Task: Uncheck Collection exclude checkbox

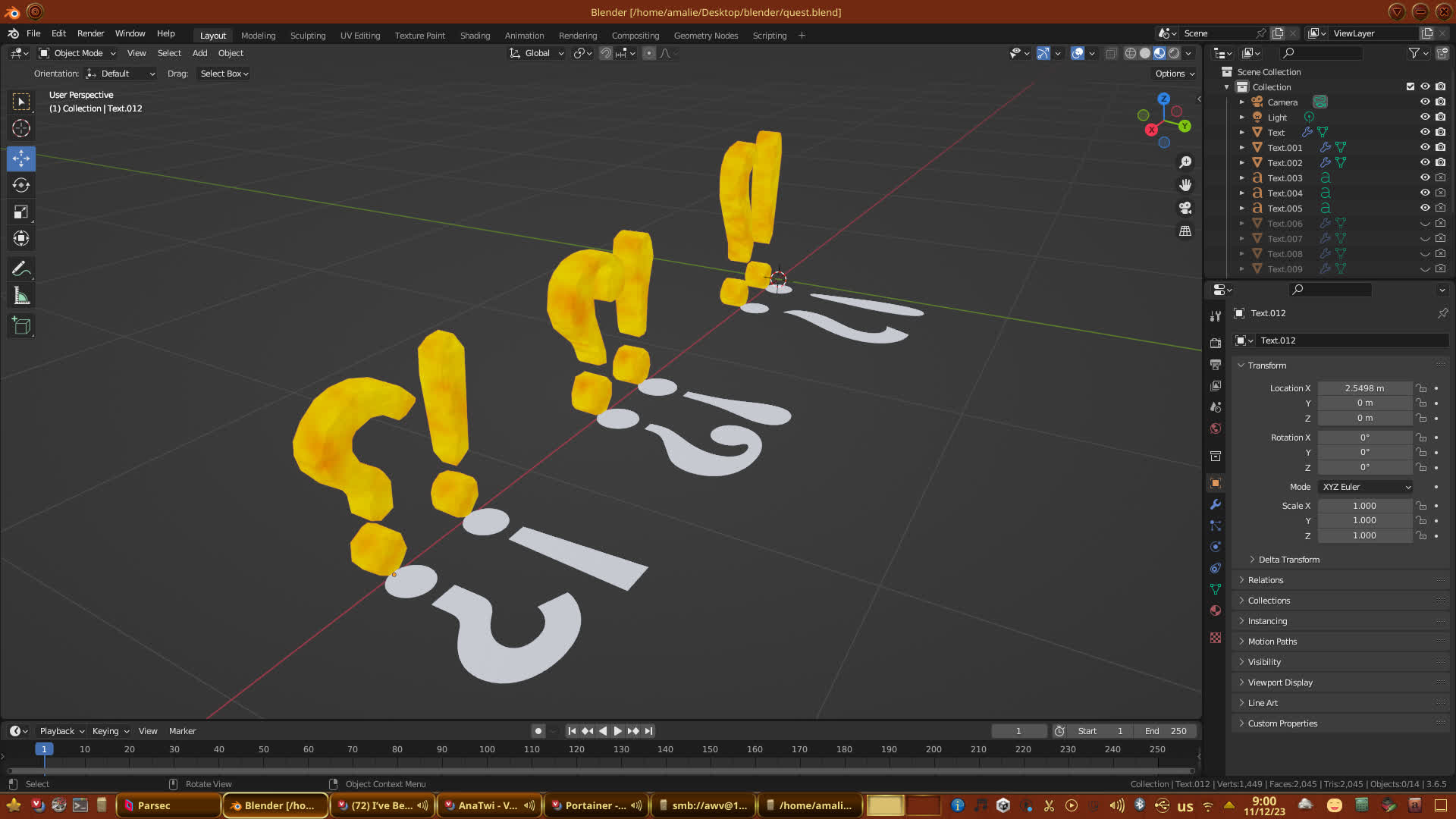Action: click(x=1410, y=86)
